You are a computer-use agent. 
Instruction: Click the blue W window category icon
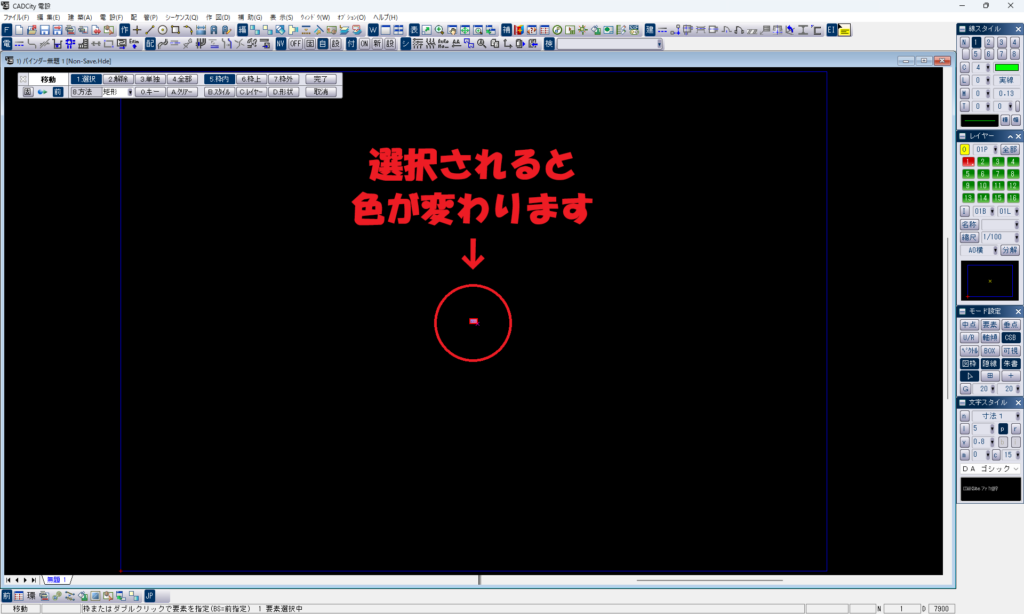[373, 30]
